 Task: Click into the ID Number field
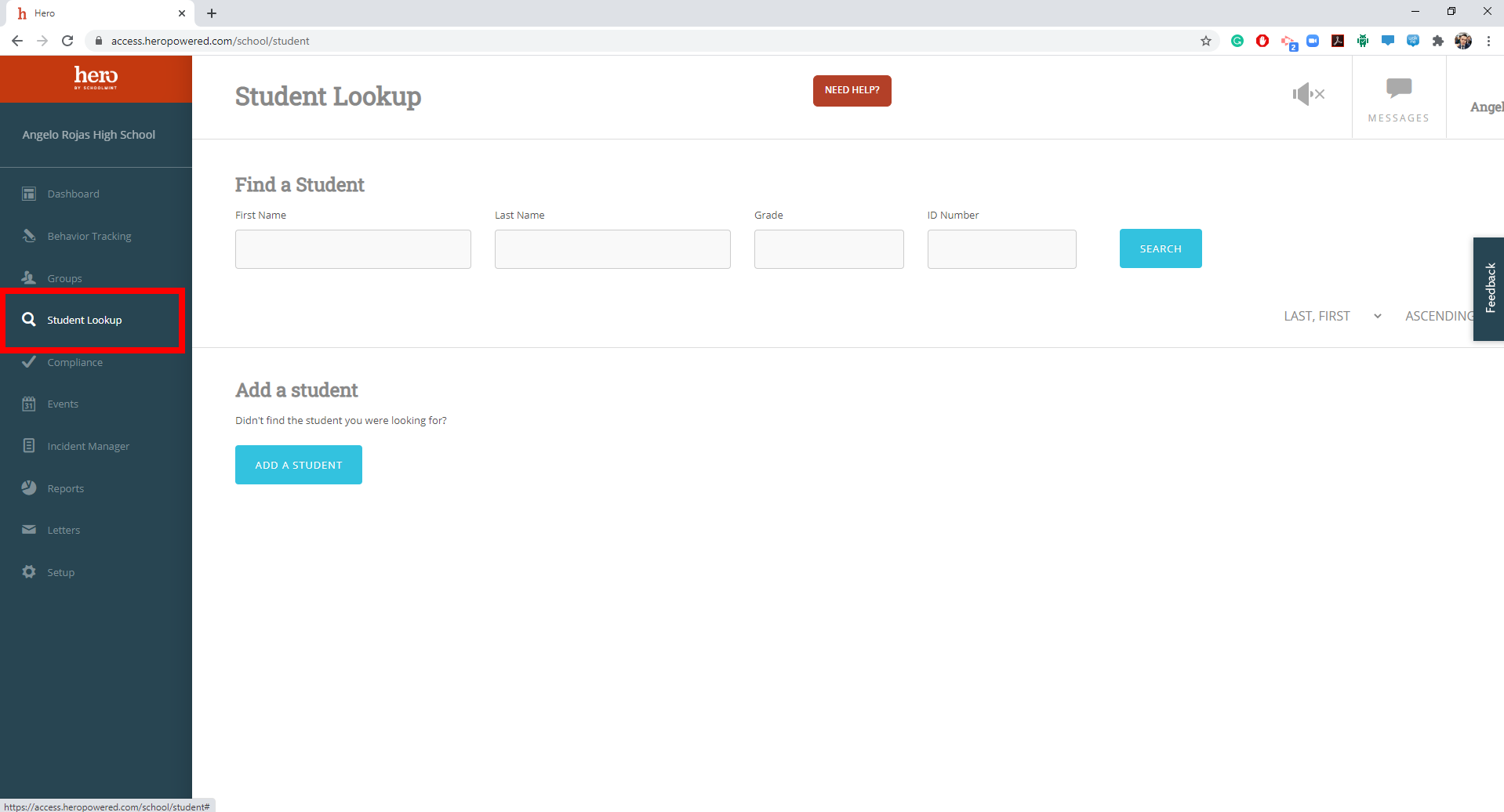pos(1001,249)
